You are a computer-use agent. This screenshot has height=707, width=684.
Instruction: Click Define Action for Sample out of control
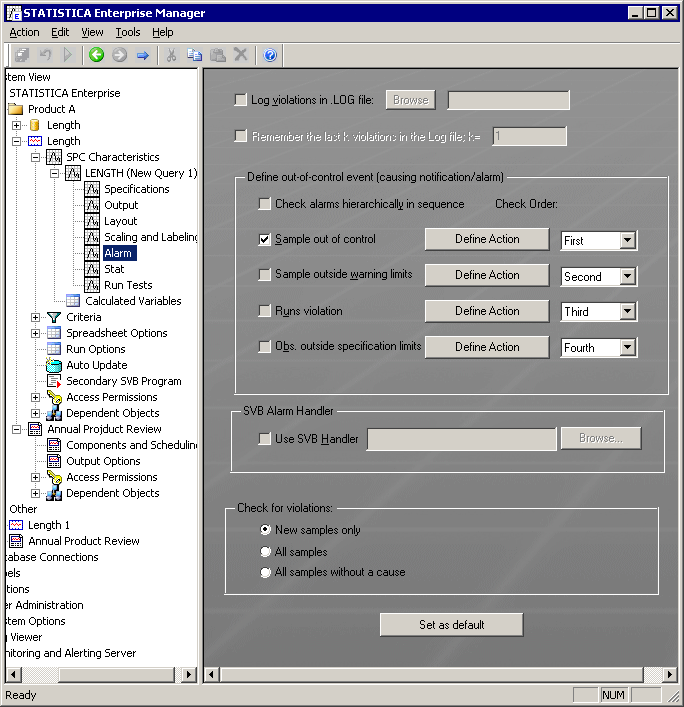click(x=487, y=239)
